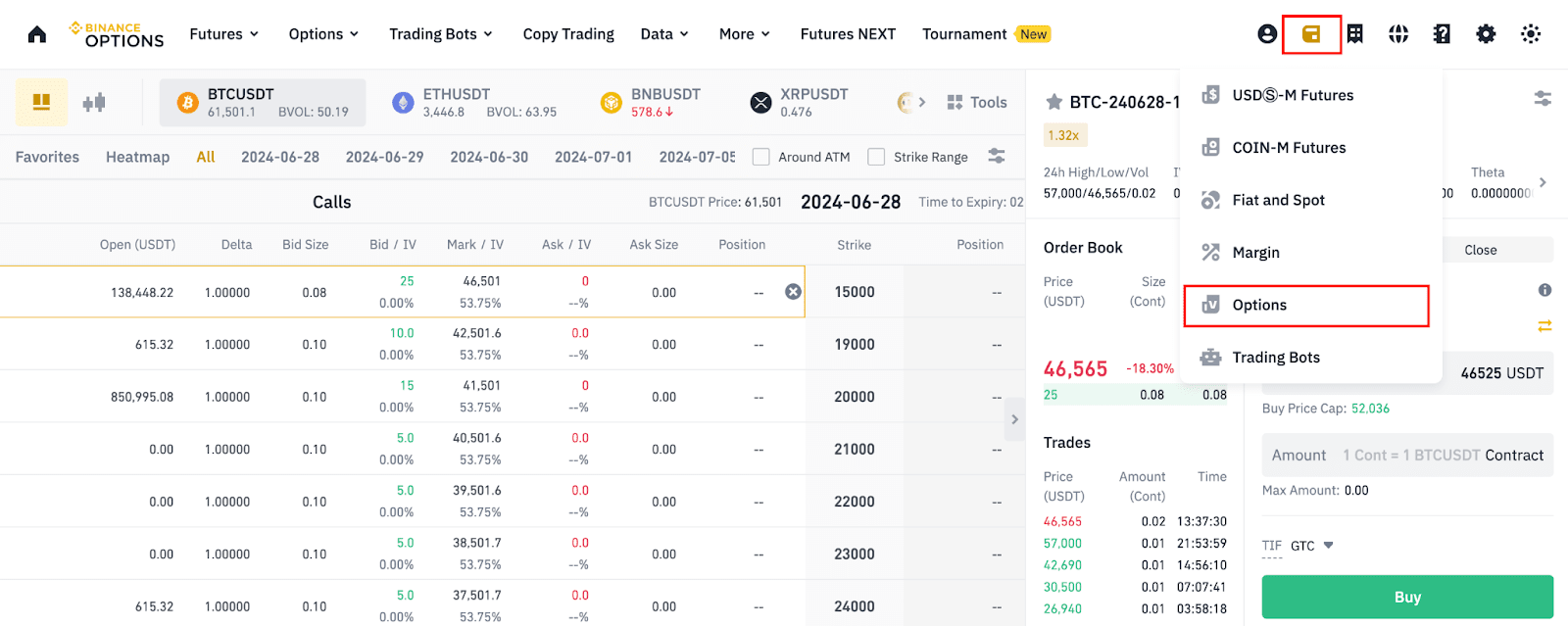The height and width of the screenshot is (626, 1568).
Task: Click the Amount input field
Action: click(x=1406, y=456)
